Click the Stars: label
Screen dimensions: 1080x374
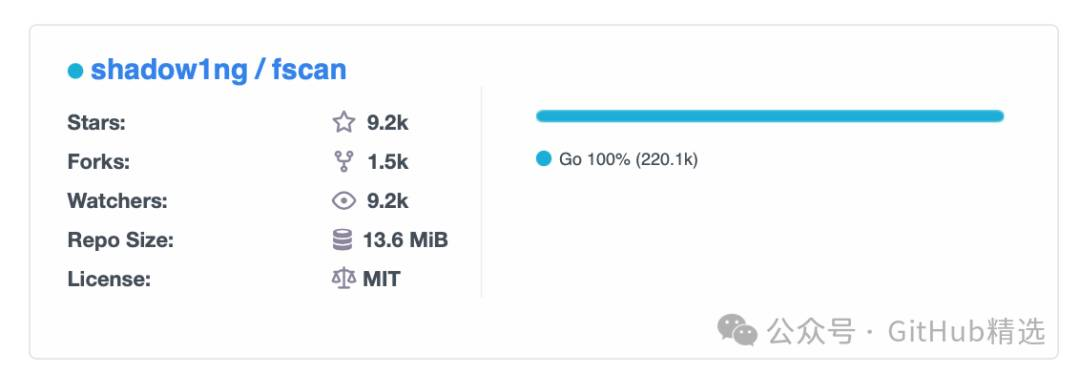[x=96, y=123]
